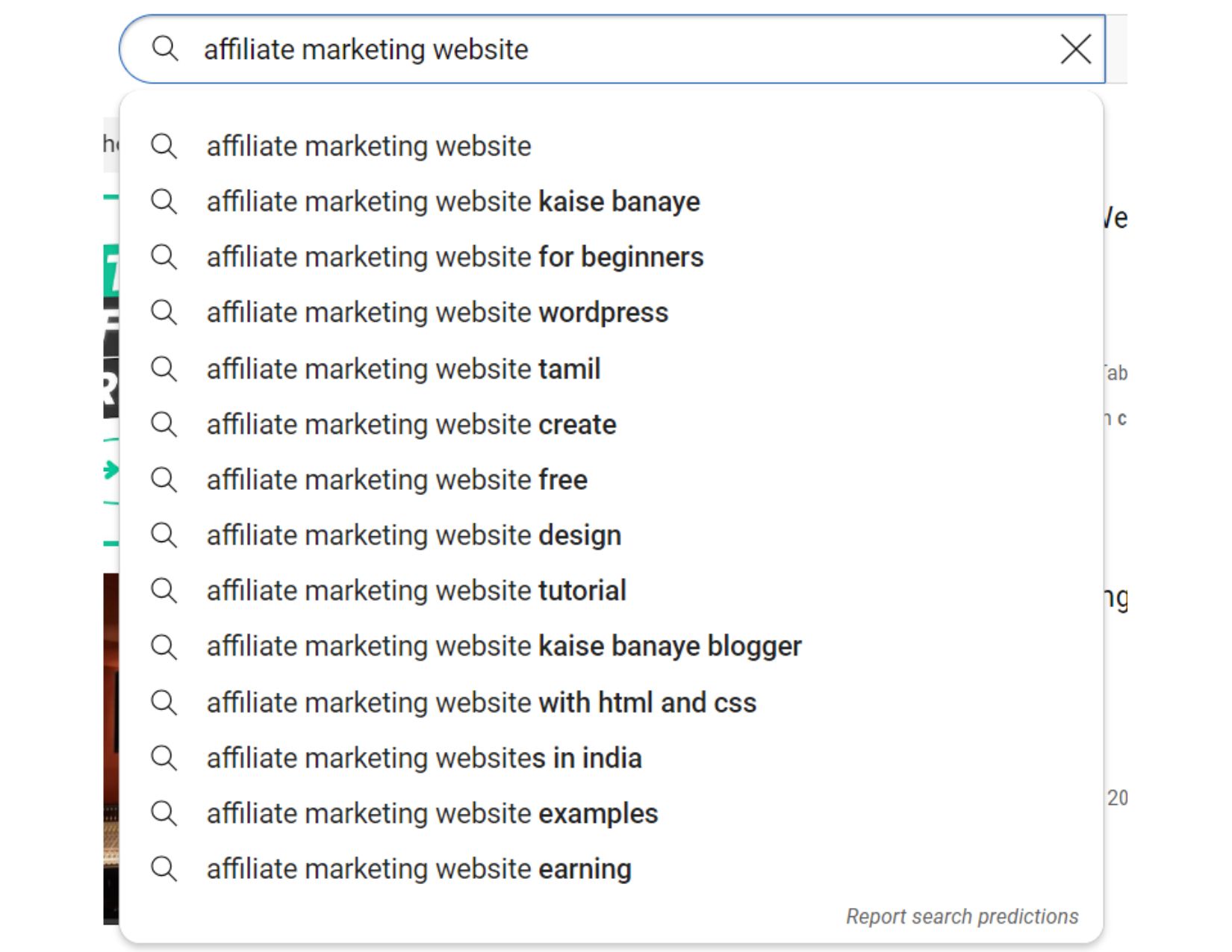This screenshot has width=1232, height=952.
Task: Select 'affiliate marketing websites in india' suggestion
Action: [x=423, y=757]
